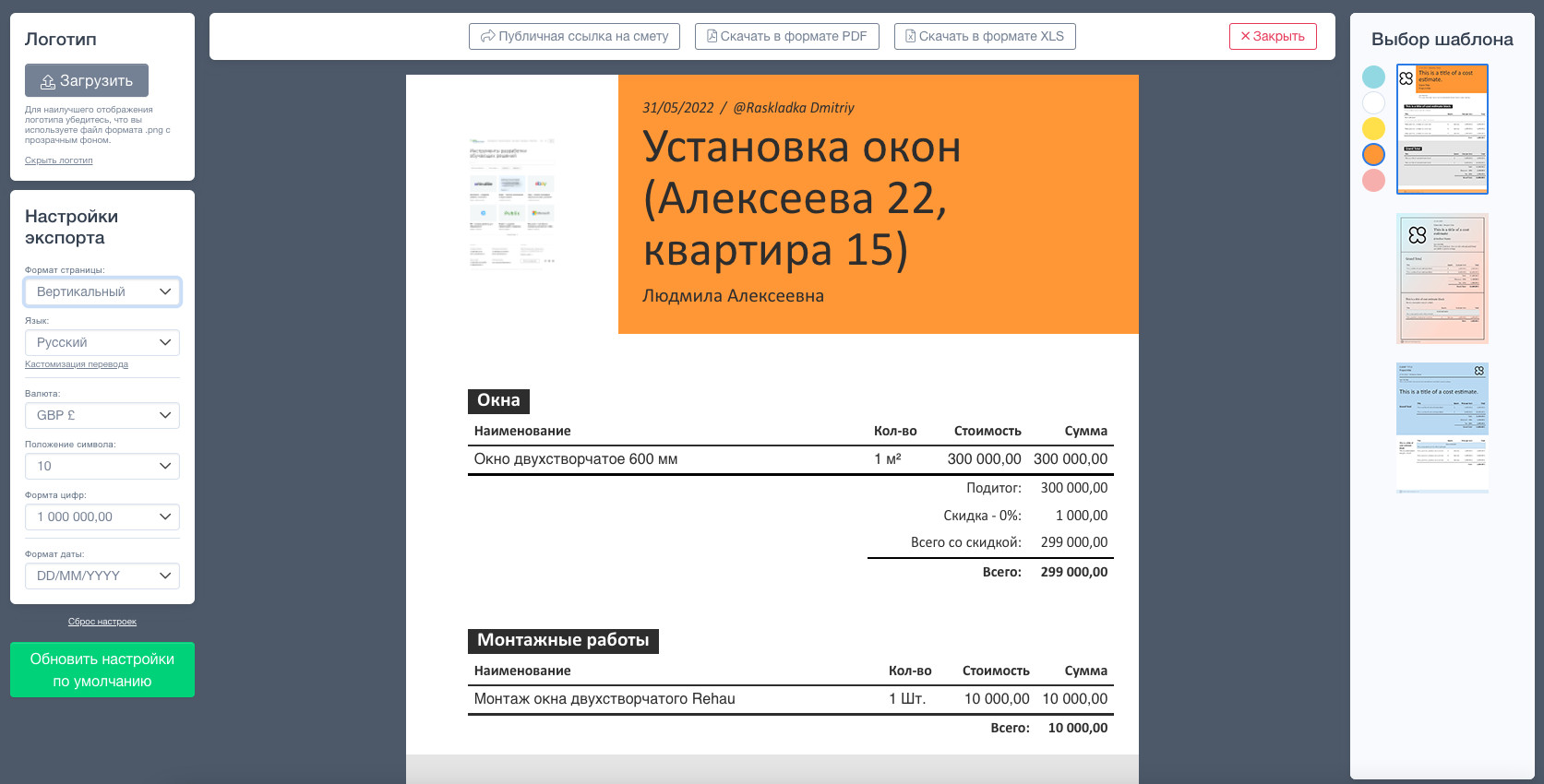Click the XLS file icon

910,36
